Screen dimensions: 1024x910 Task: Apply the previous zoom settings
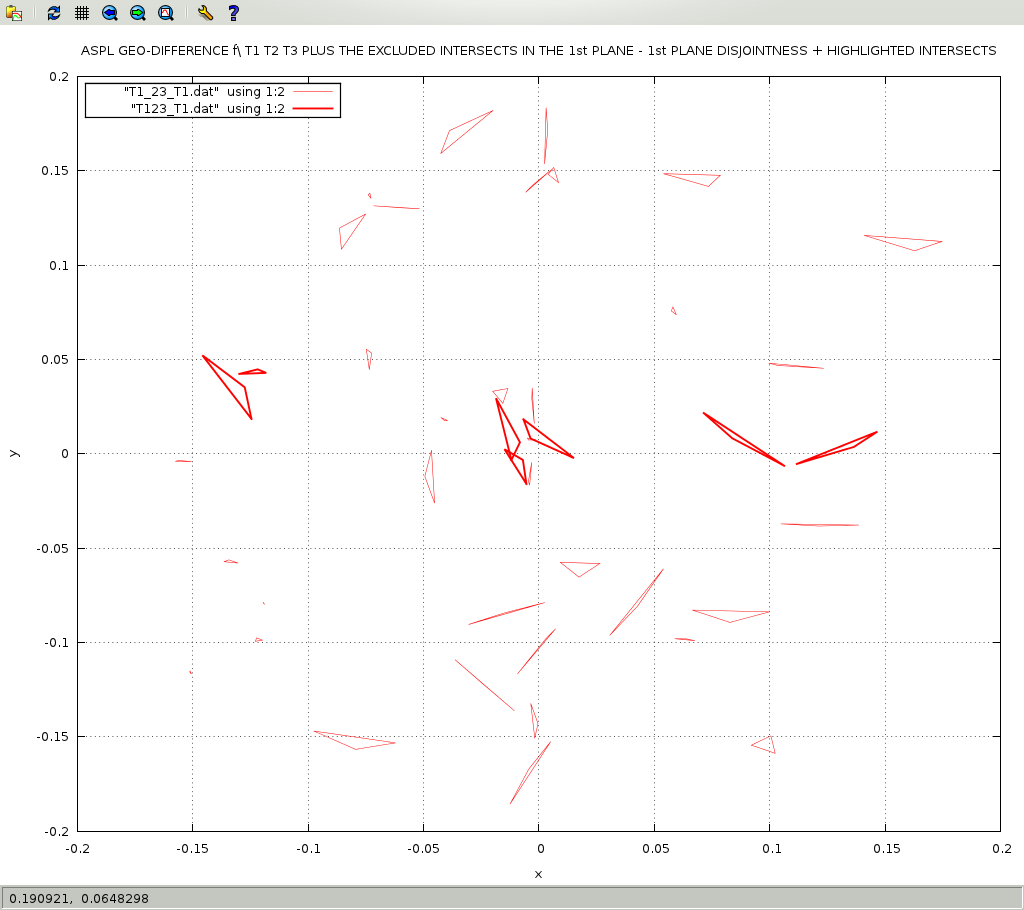coord(110,13)
